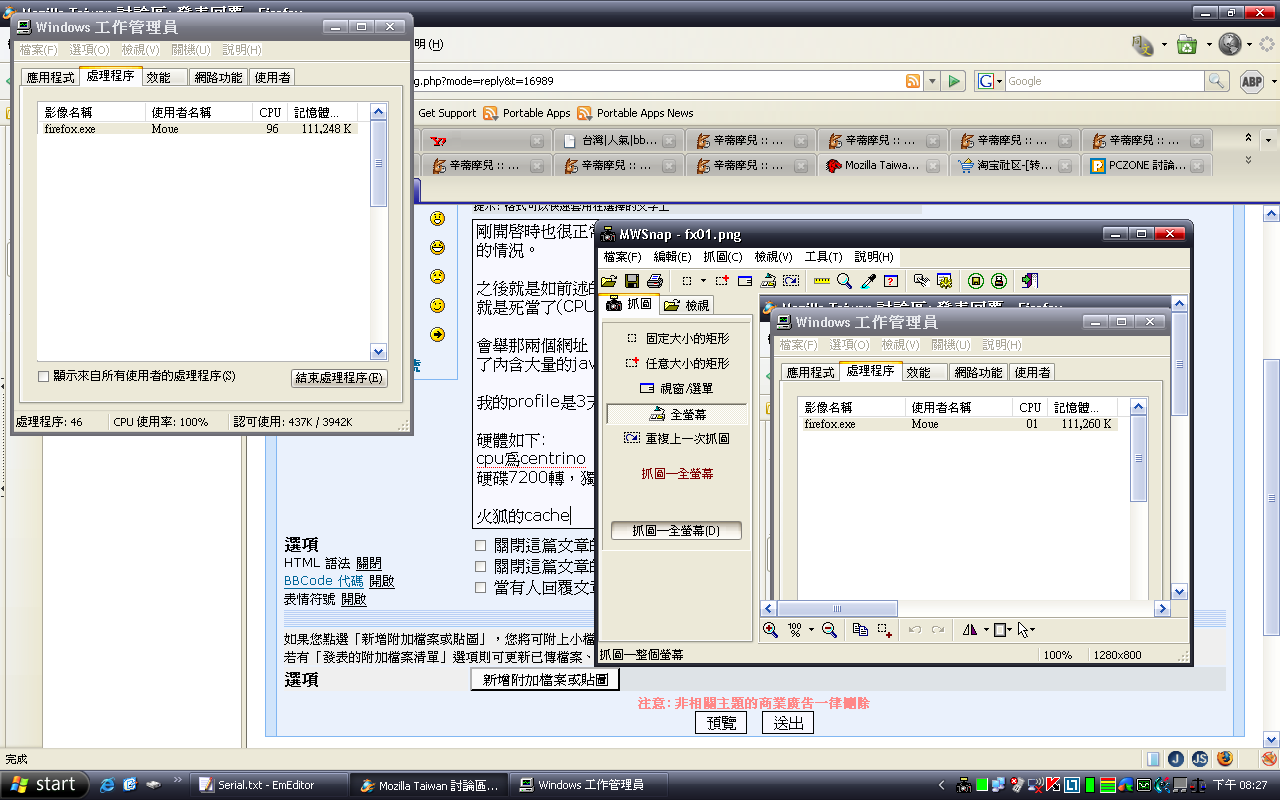Check 顯示來自所有使用者的處理程序 checkbox
This screenshot has height=800, width=1280.
[x=43, y=377]
